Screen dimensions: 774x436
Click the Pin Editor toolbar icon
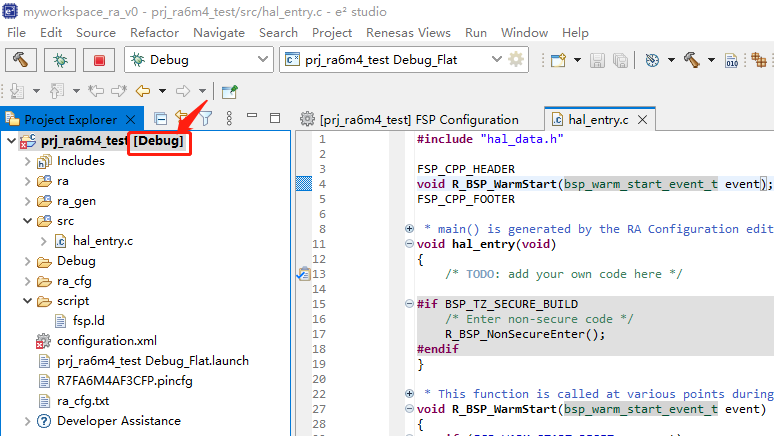230,91
